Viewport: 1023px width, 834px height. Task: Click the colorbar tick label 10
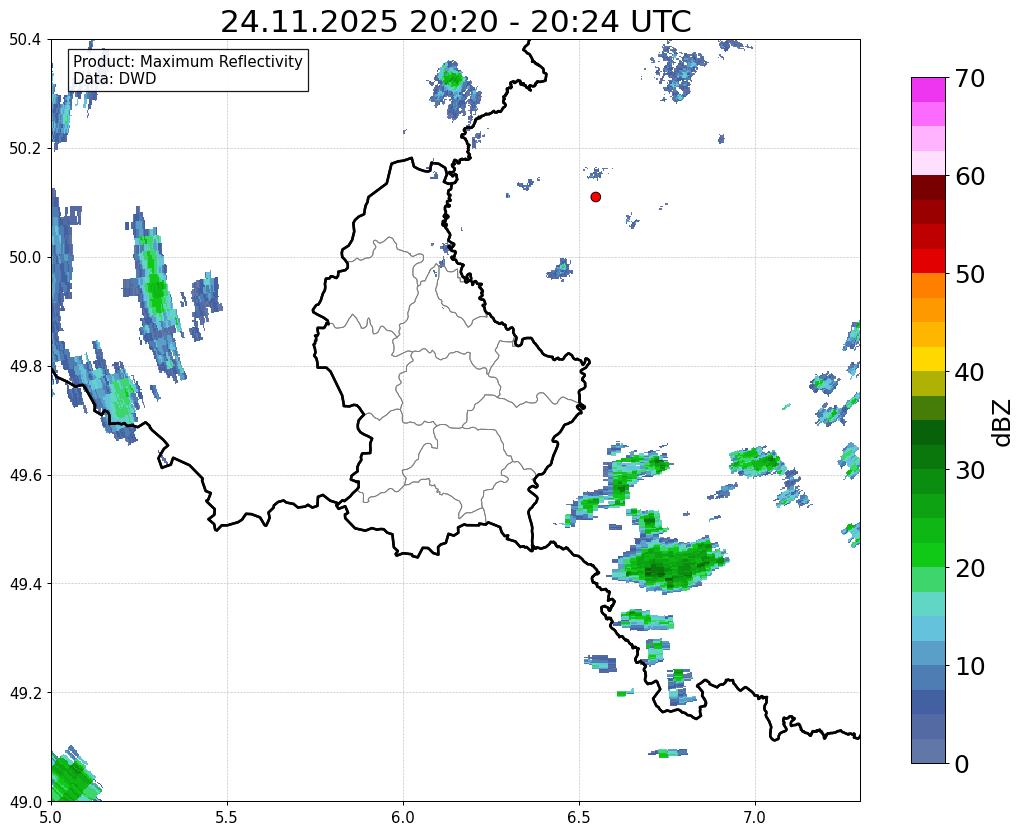(970, 666)
